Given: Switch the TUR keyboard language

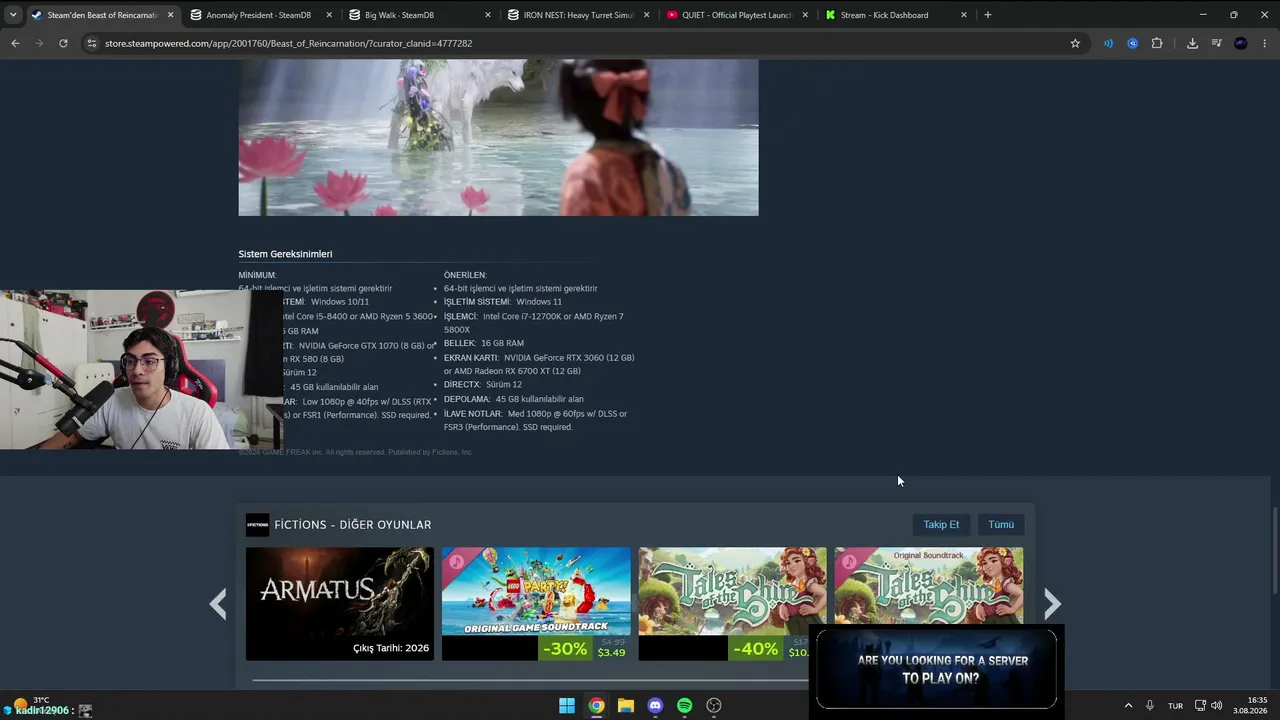Looking at the screenshot, I should (1176, 706).
